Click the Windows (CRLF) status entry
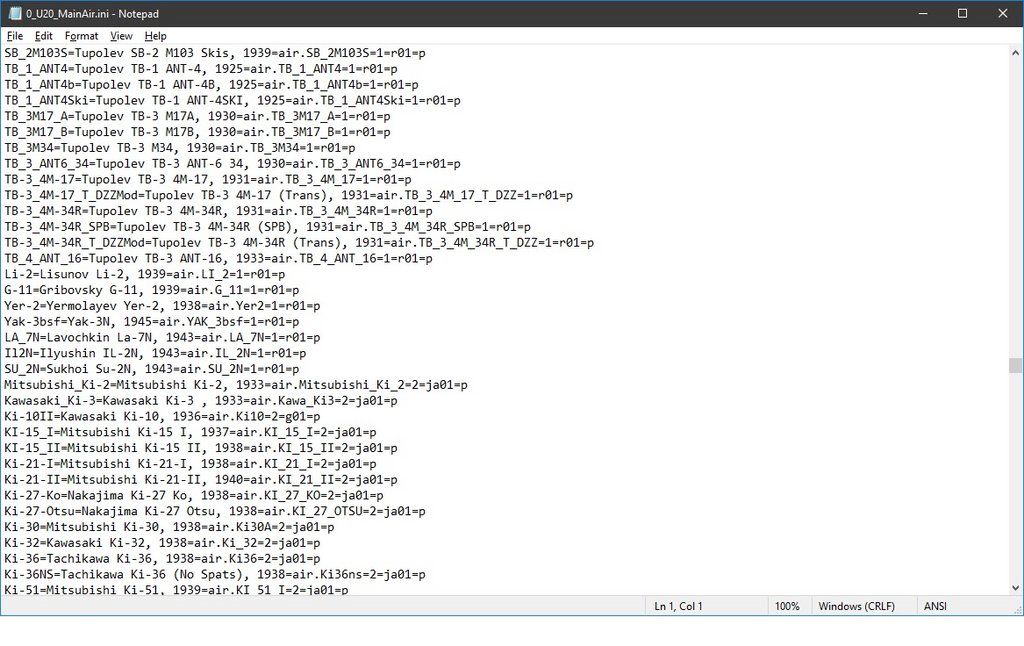Image resolution: width=1024 pixels, height=646 pixels. click(x=856, y=606)
